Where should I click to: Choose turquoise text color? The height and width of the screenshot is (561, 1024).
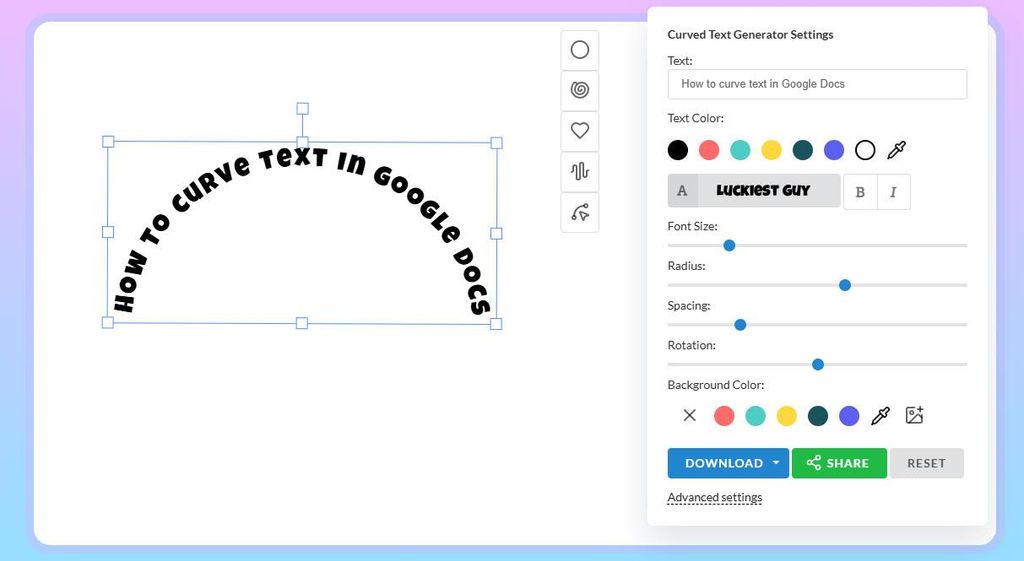coord(740,150)
